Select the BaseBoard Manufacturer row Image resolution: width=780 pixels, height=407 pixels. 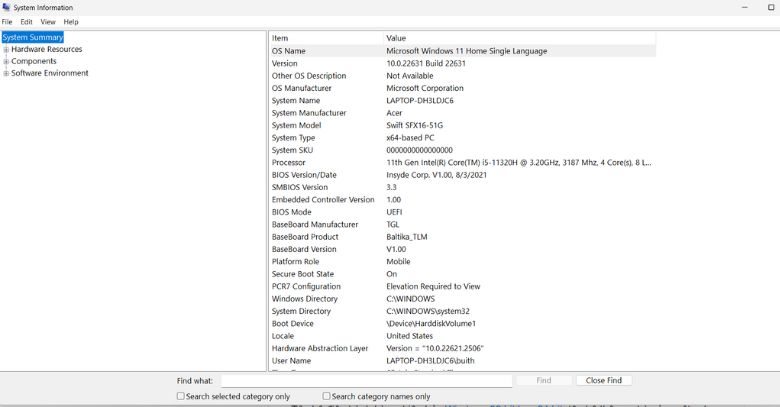pyautogui.click(x=463, y=224)
